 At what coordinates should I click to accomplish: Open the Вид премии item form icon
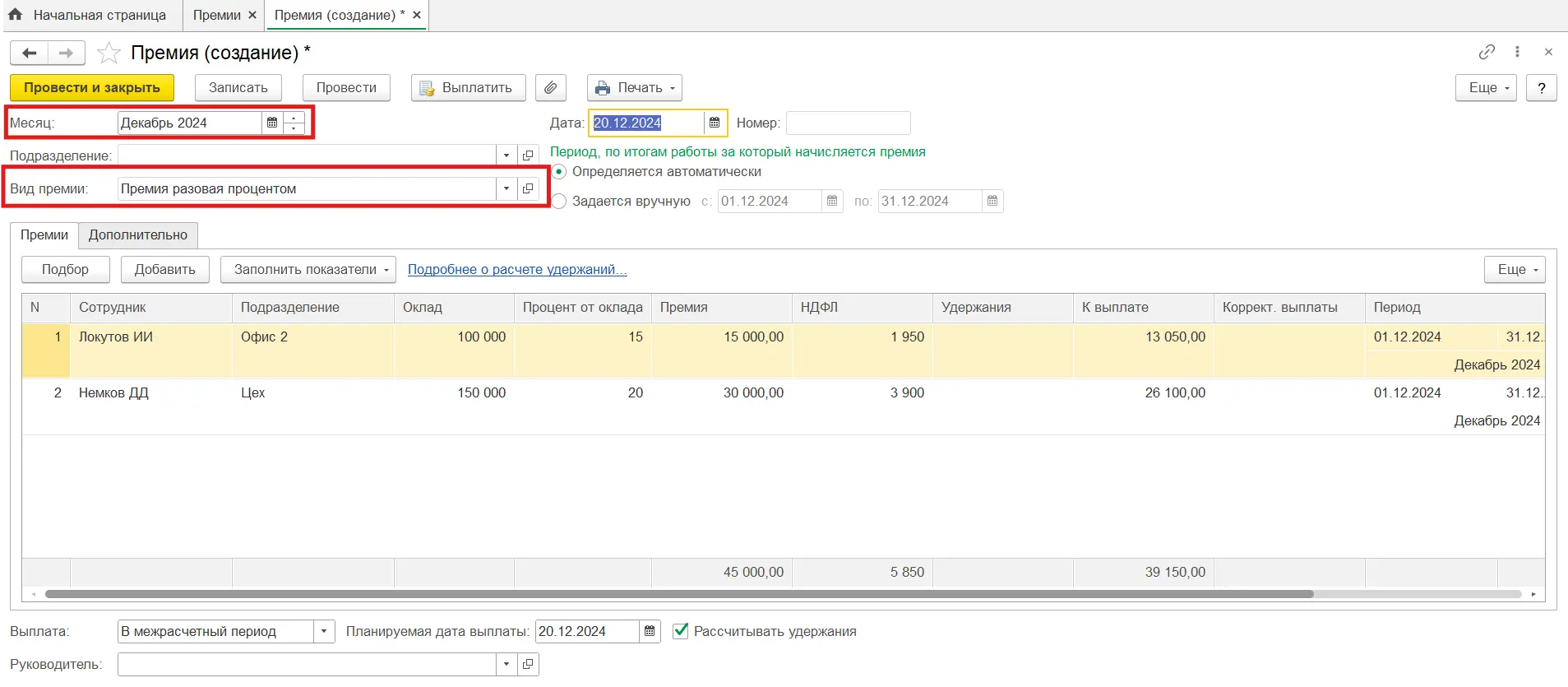tap(528, 188)
